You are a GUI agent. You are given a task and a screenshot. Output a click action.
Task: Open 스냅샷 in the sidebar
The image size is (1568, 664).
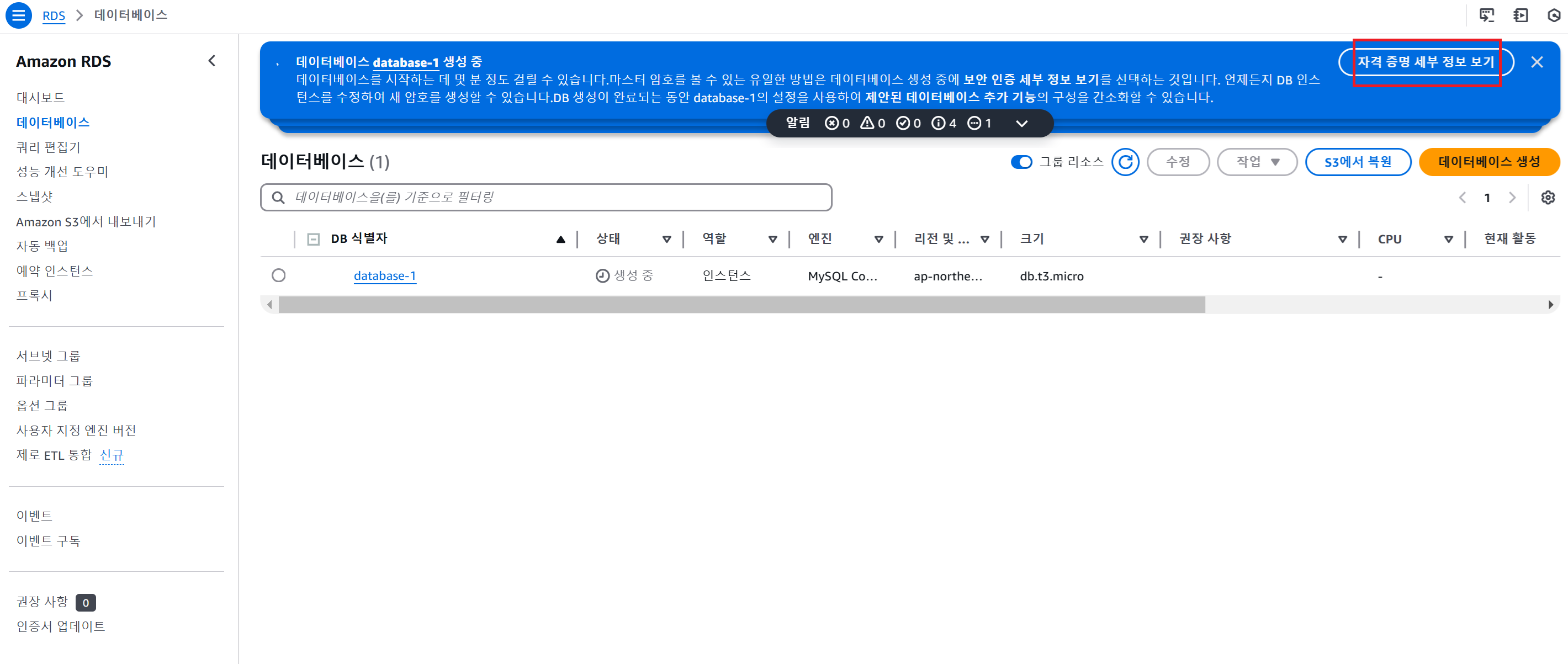(x=35, y=196)
